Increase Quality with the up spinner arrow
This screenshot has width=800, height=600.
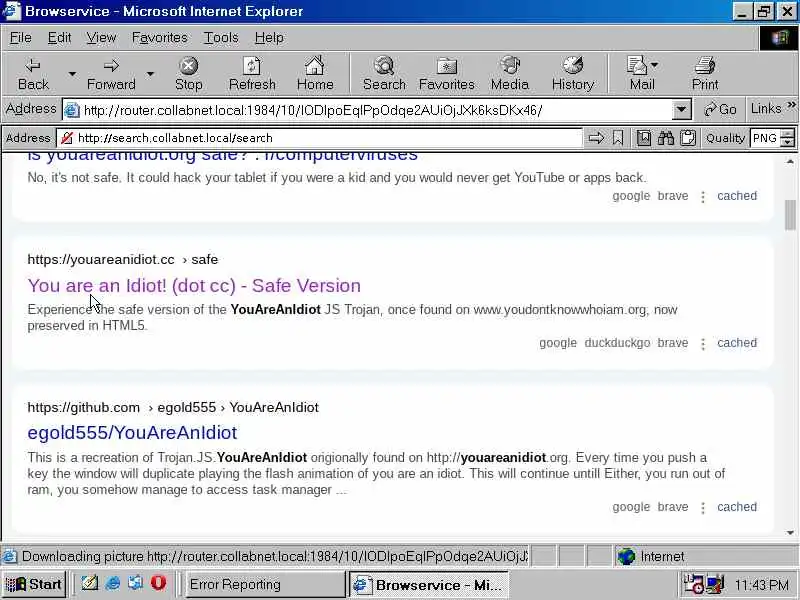[x=788, y=134]
